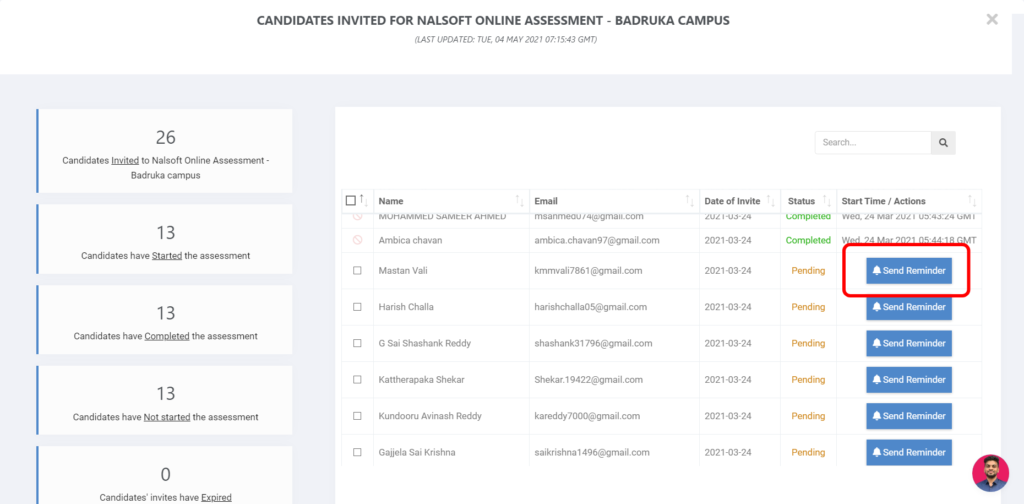
Task: Select email ambica.chavan97@gmail.com
Action: [x=596, y=240]
